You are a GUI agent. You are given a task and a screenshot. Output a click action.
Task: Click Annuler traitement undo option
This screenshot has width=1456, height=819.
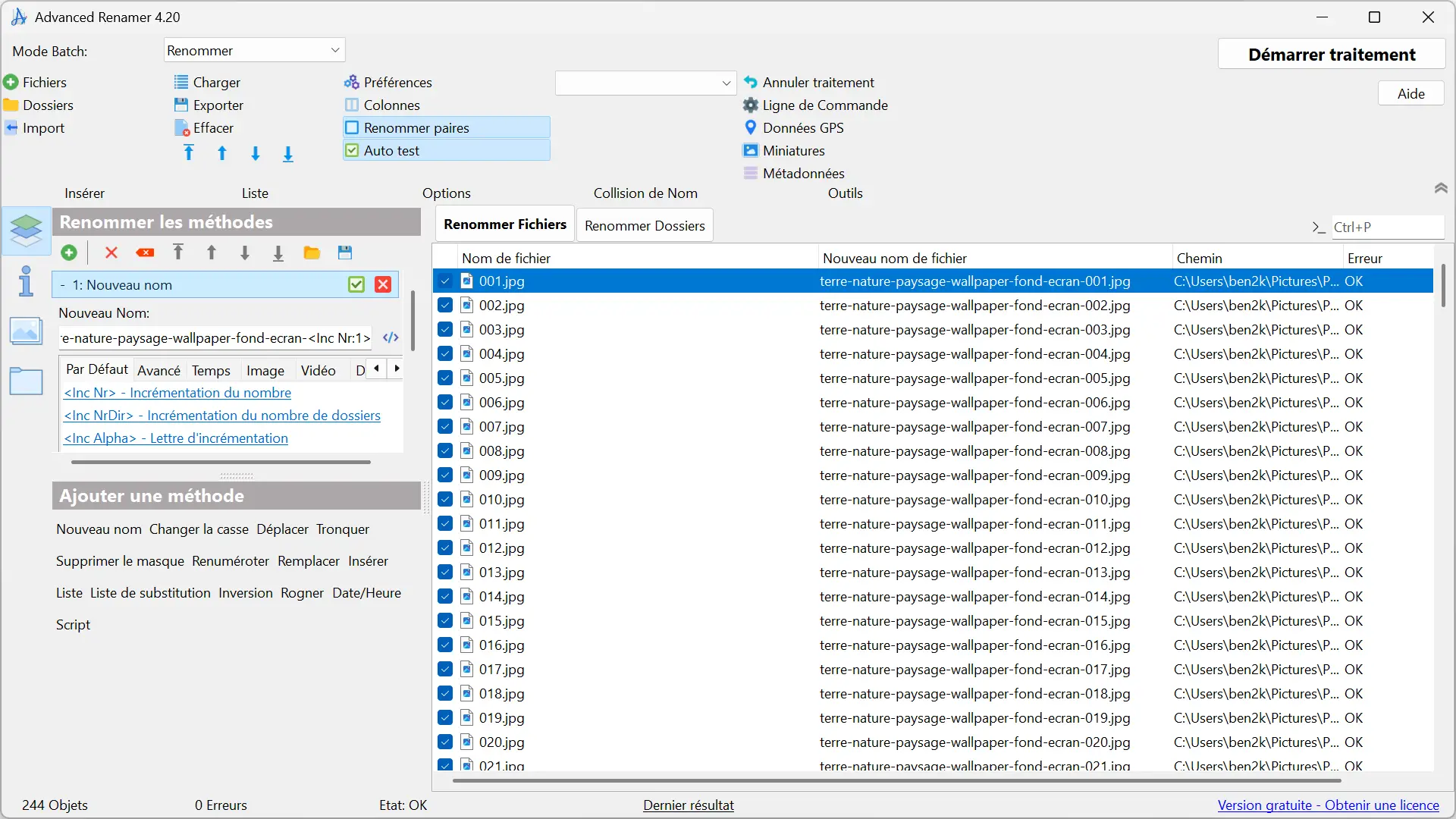pos(809,82)
